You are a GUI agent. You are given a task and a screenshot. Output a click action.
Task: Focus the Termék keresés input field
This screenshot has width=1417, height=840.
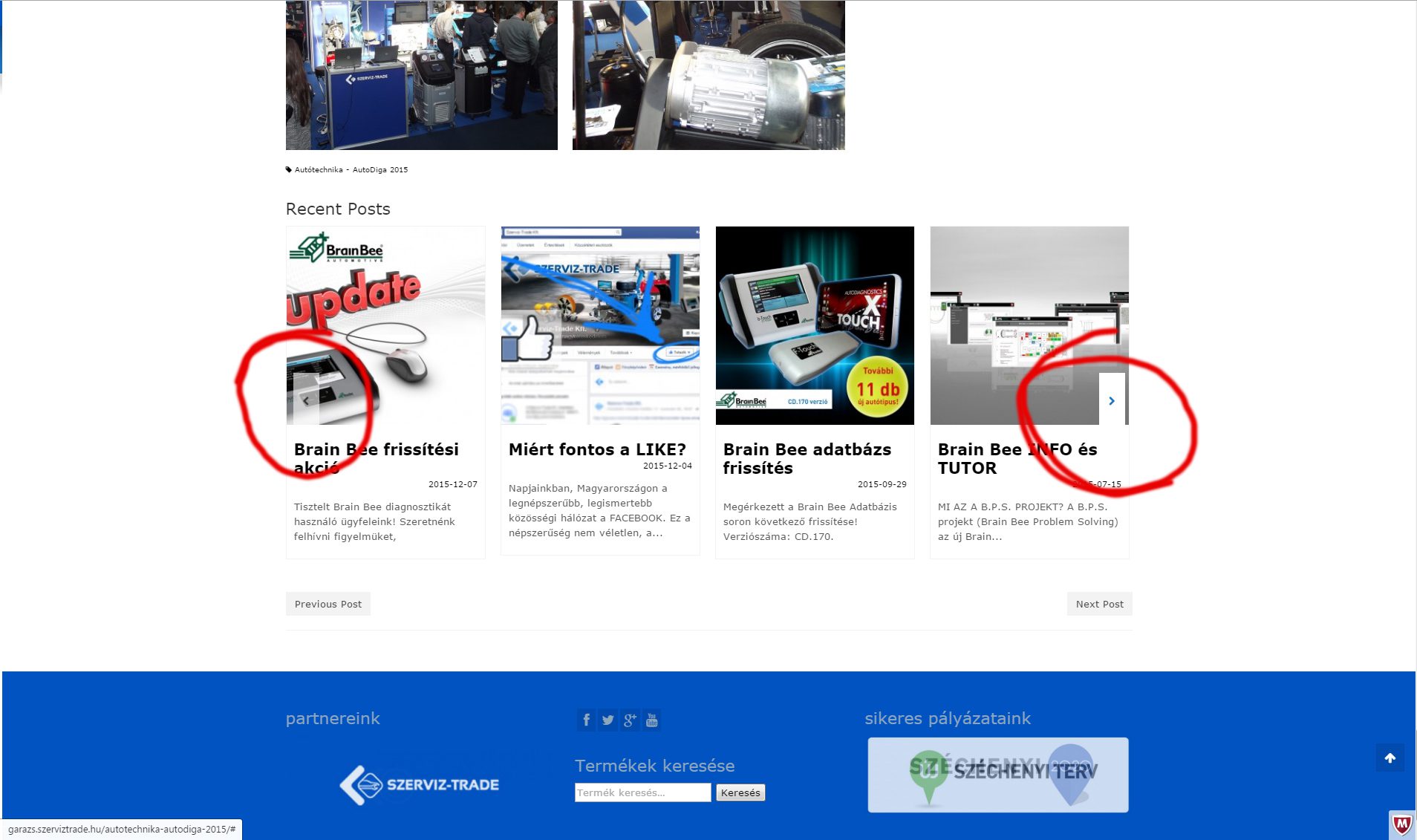643,792
